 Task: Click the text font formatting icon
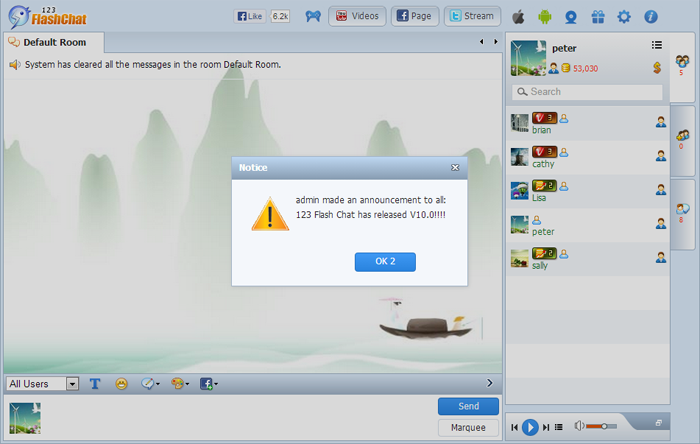click(95, 383)
